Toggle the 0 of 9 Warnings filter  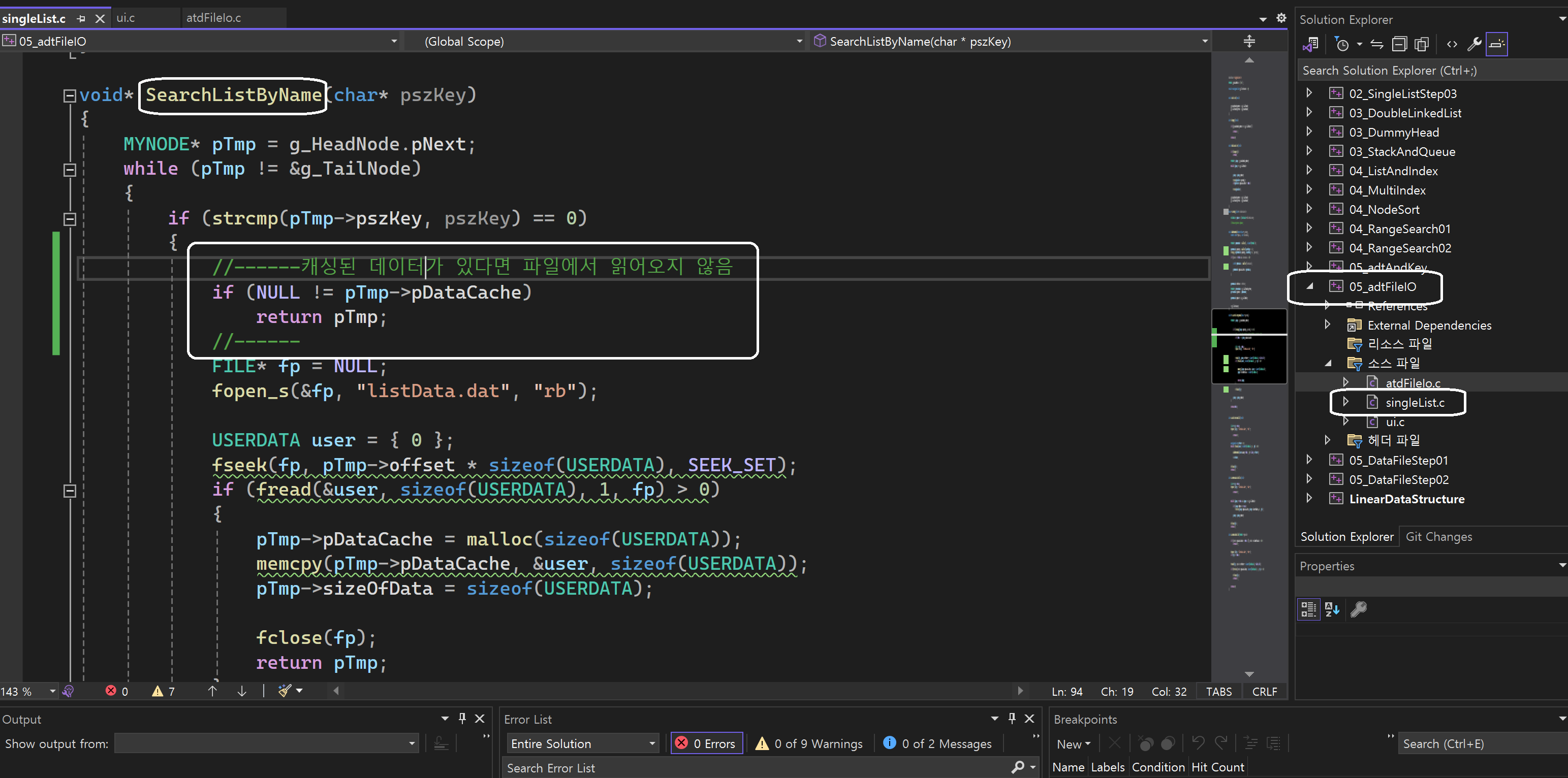[x=809, y=743]
